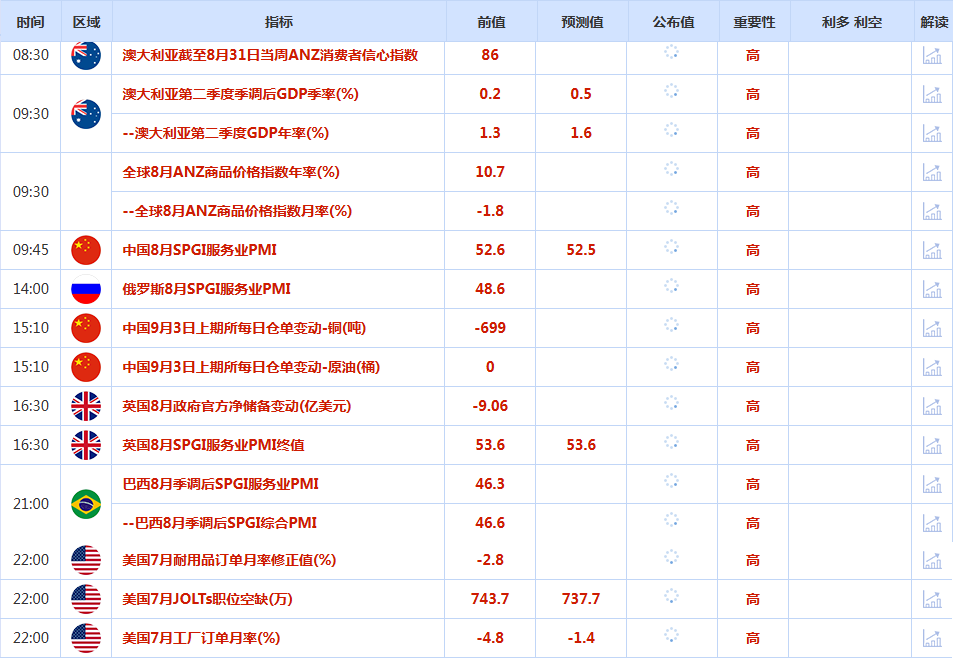Click the 公布值 column header
This screenshot has height=660, width=953.
[x=673, y=22]
